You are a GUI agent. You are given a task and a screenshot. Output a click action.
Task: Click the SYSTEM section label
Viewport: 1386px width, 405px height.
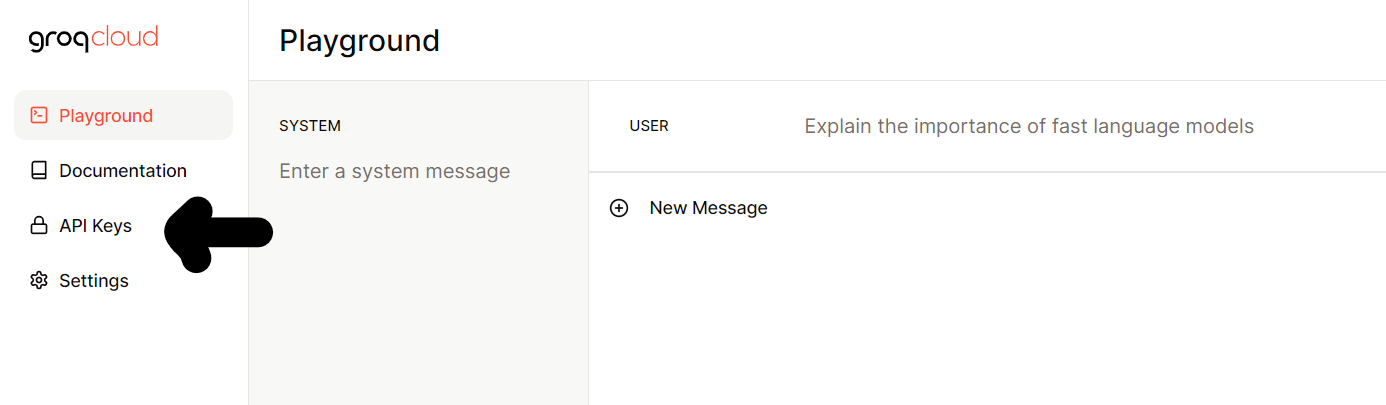click(x=310, y=126)
